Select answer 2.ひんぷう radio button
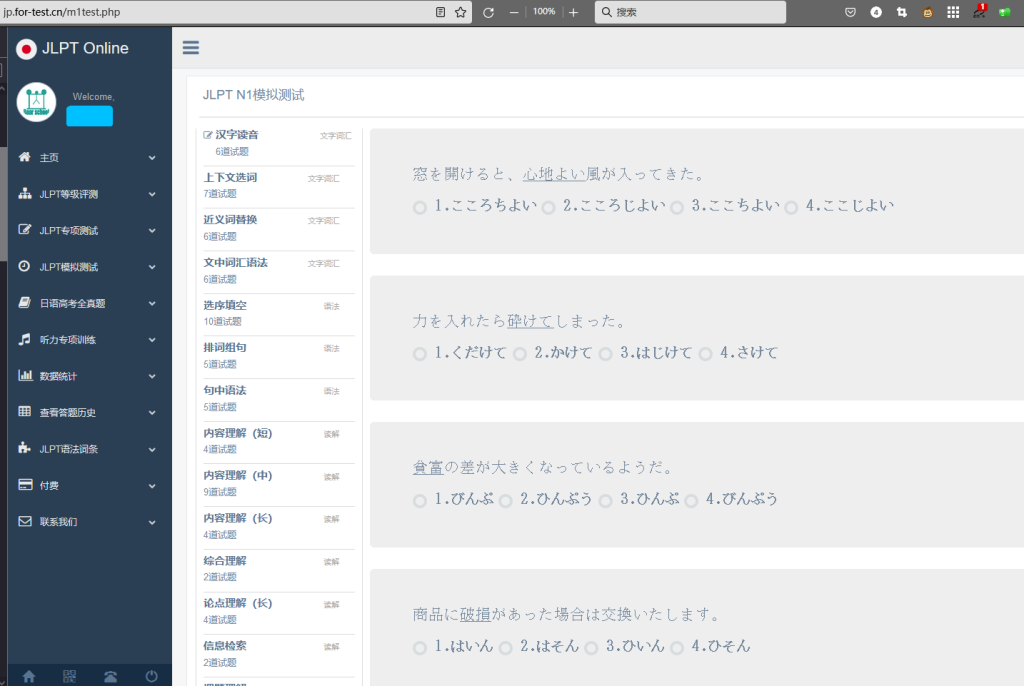 click(x=506, y=500)
